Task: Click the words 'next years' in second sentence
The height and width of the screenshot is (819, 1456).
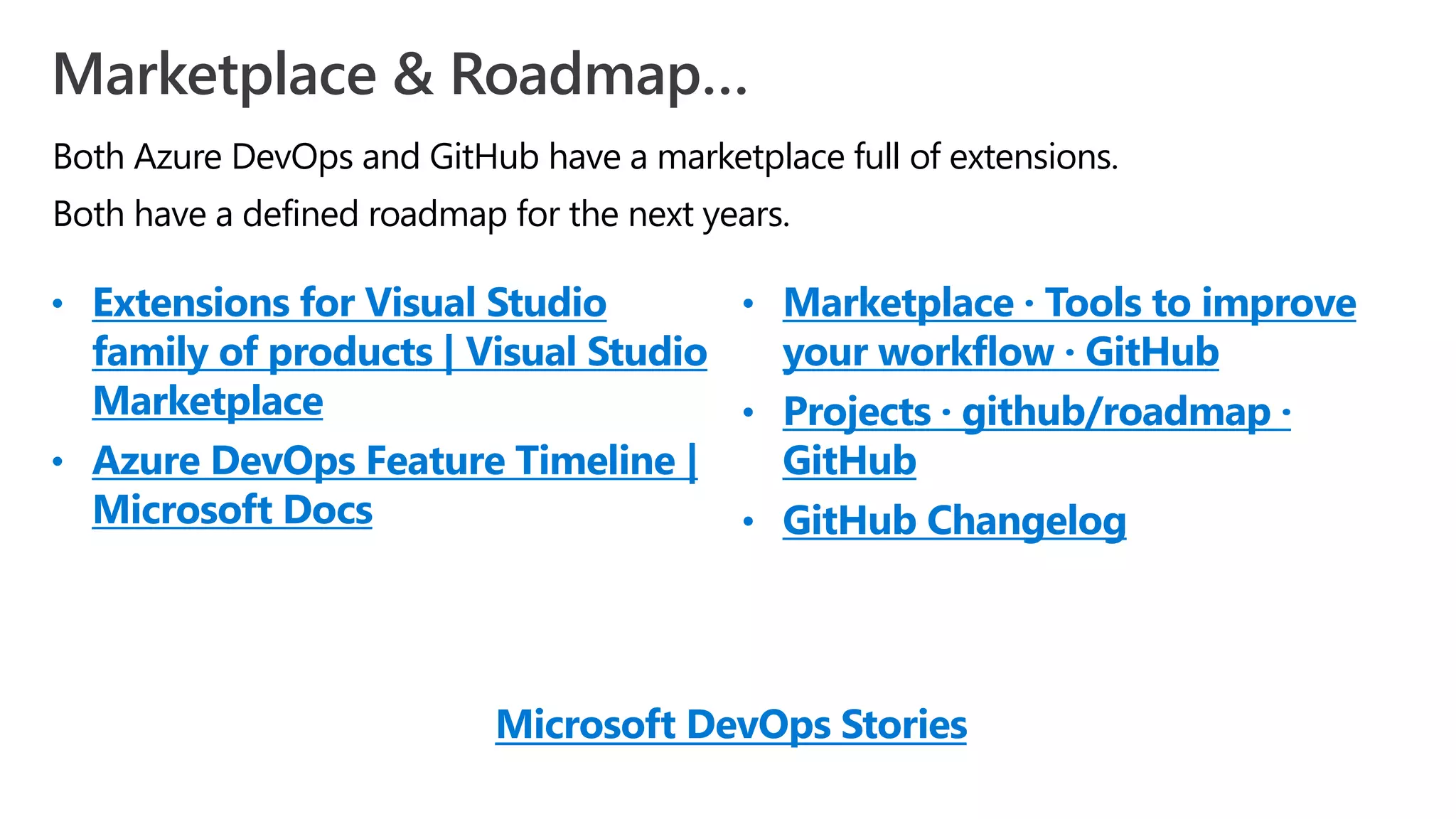Action: (707, 214)
